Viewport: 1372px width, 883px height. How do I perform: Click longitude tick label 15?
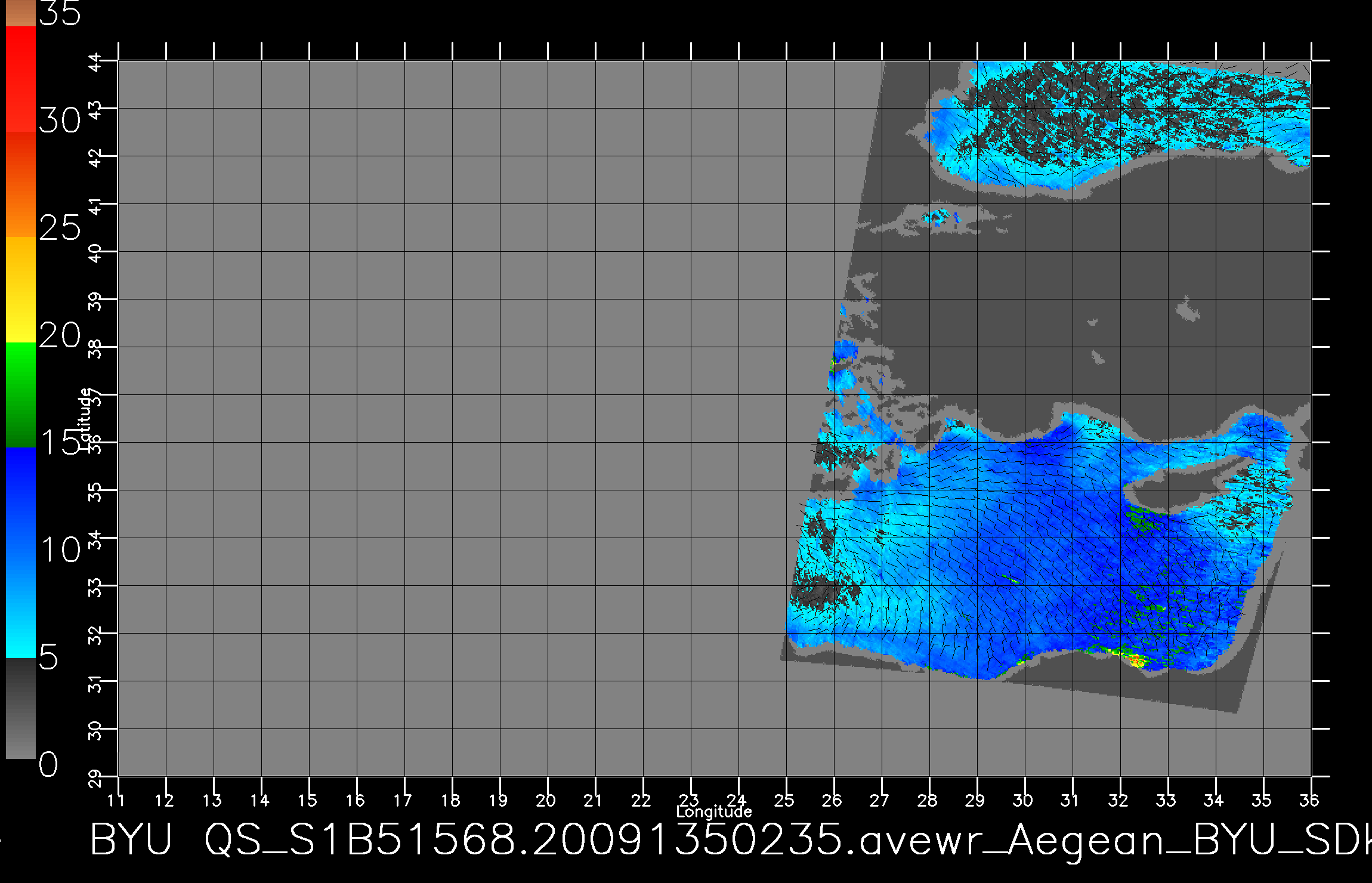click(307, 800)
